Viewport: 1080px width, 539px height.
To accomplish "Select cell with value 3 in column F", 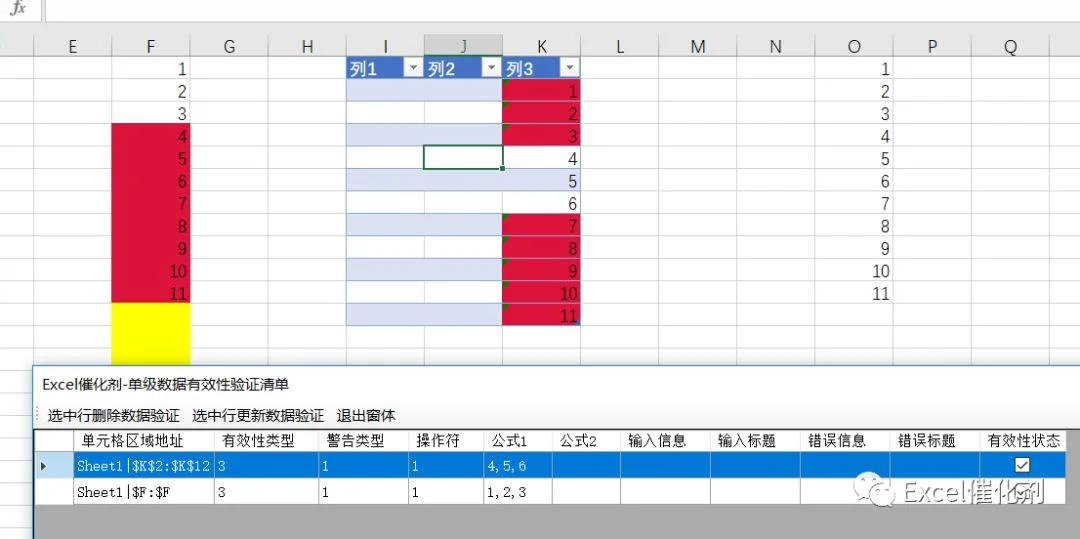I will pos(151,113).
